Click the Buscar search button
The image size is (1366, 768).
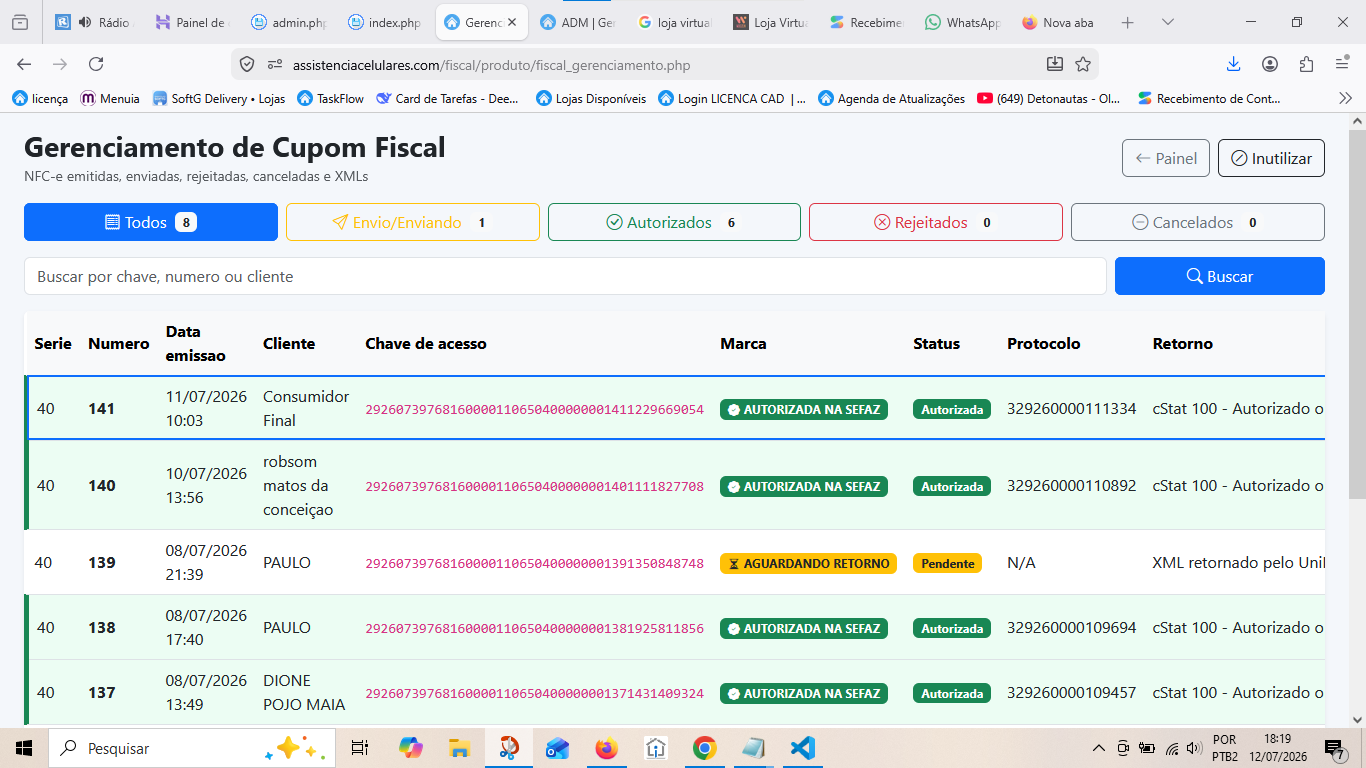1220,276
